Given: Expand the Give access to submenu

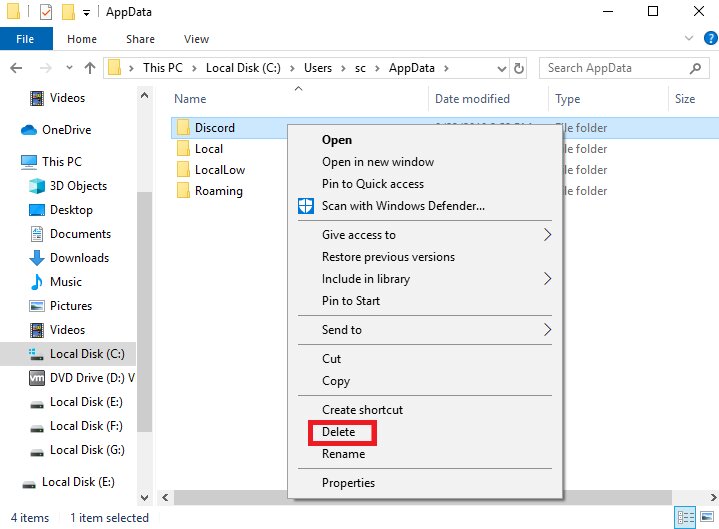Looking at the screenshot, I should coord(425,235).
